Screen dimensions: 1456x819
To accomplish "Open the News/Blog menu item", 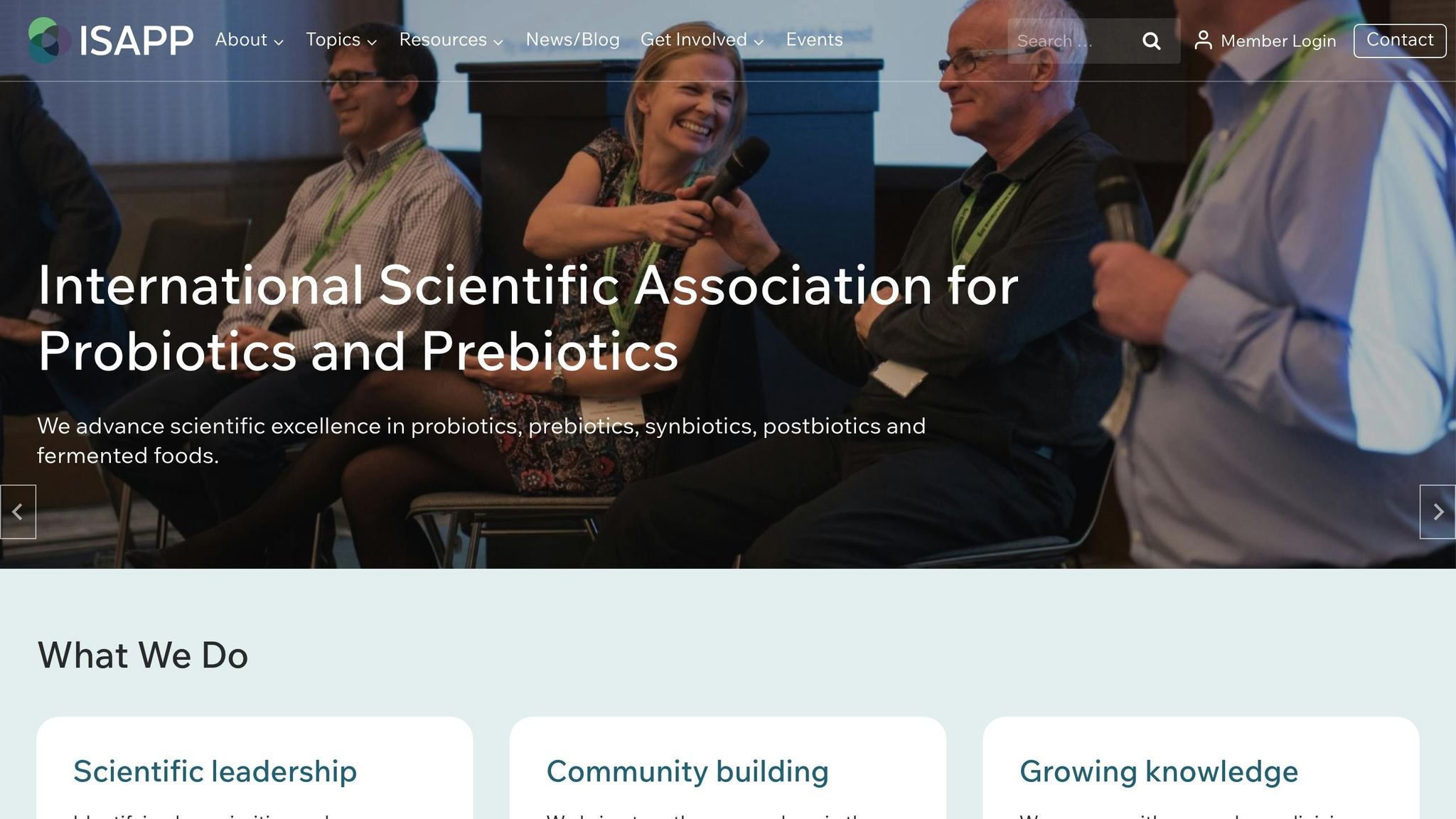I will point(572,40).
